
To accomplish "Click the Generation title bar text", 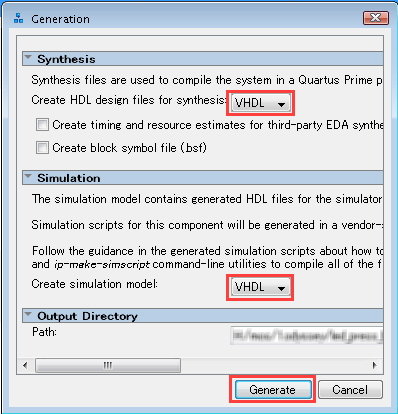I will (60, 19).
